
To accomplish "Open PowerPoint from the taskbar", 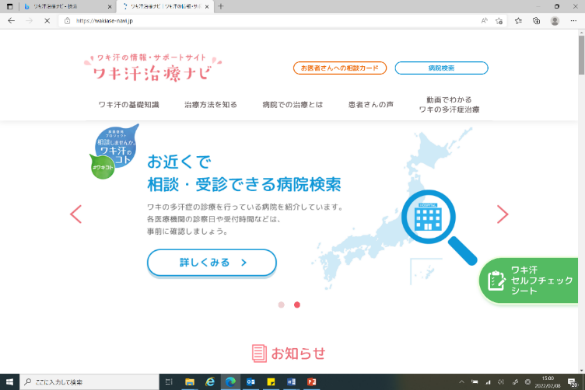I will click(312, 382).
